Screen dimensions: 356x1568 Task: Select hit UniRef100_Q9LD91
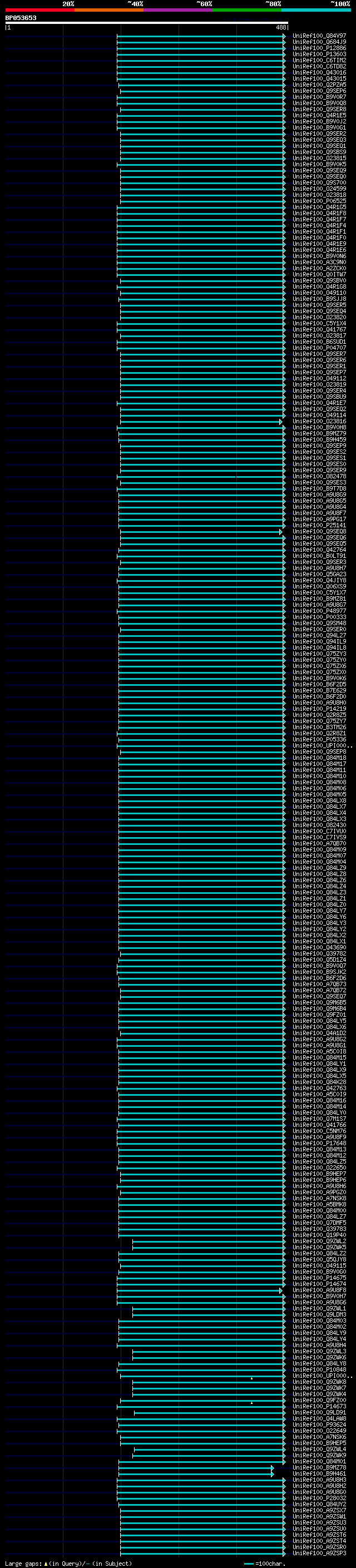(319, 1412)
